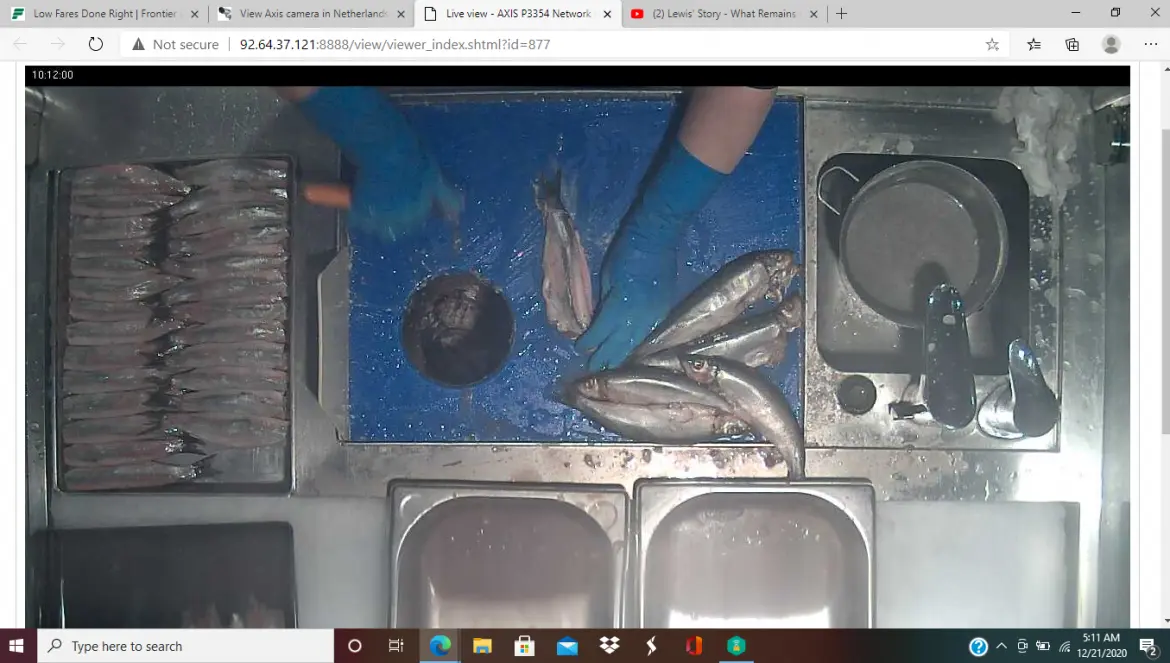This screenshot has width=1170, height=663.
Task: Close the Live view AXIS P3354 tab
Action: [606, 14]
